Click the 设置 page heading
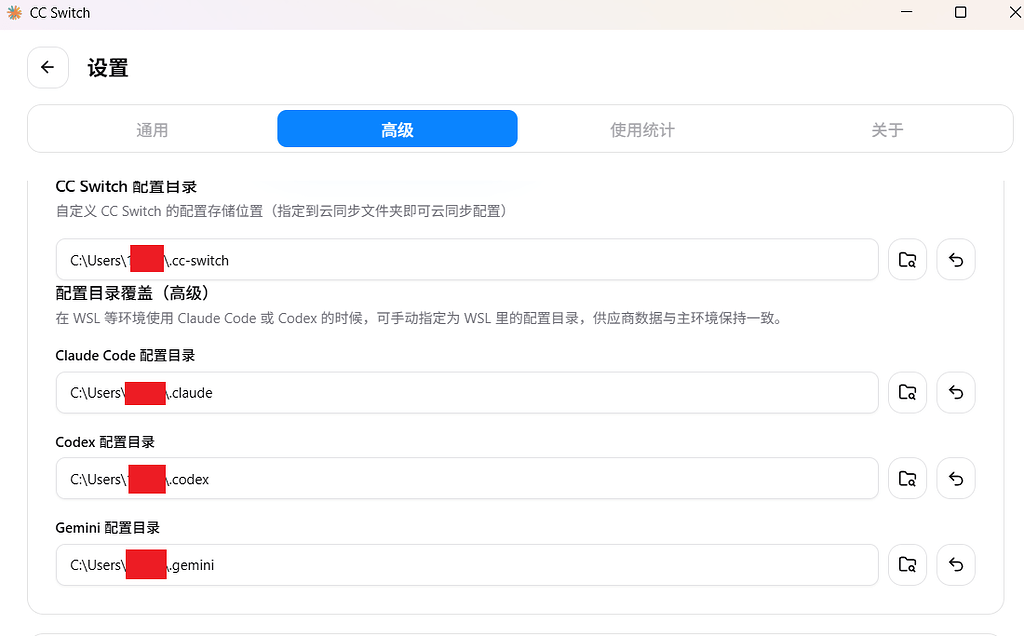 108,68
